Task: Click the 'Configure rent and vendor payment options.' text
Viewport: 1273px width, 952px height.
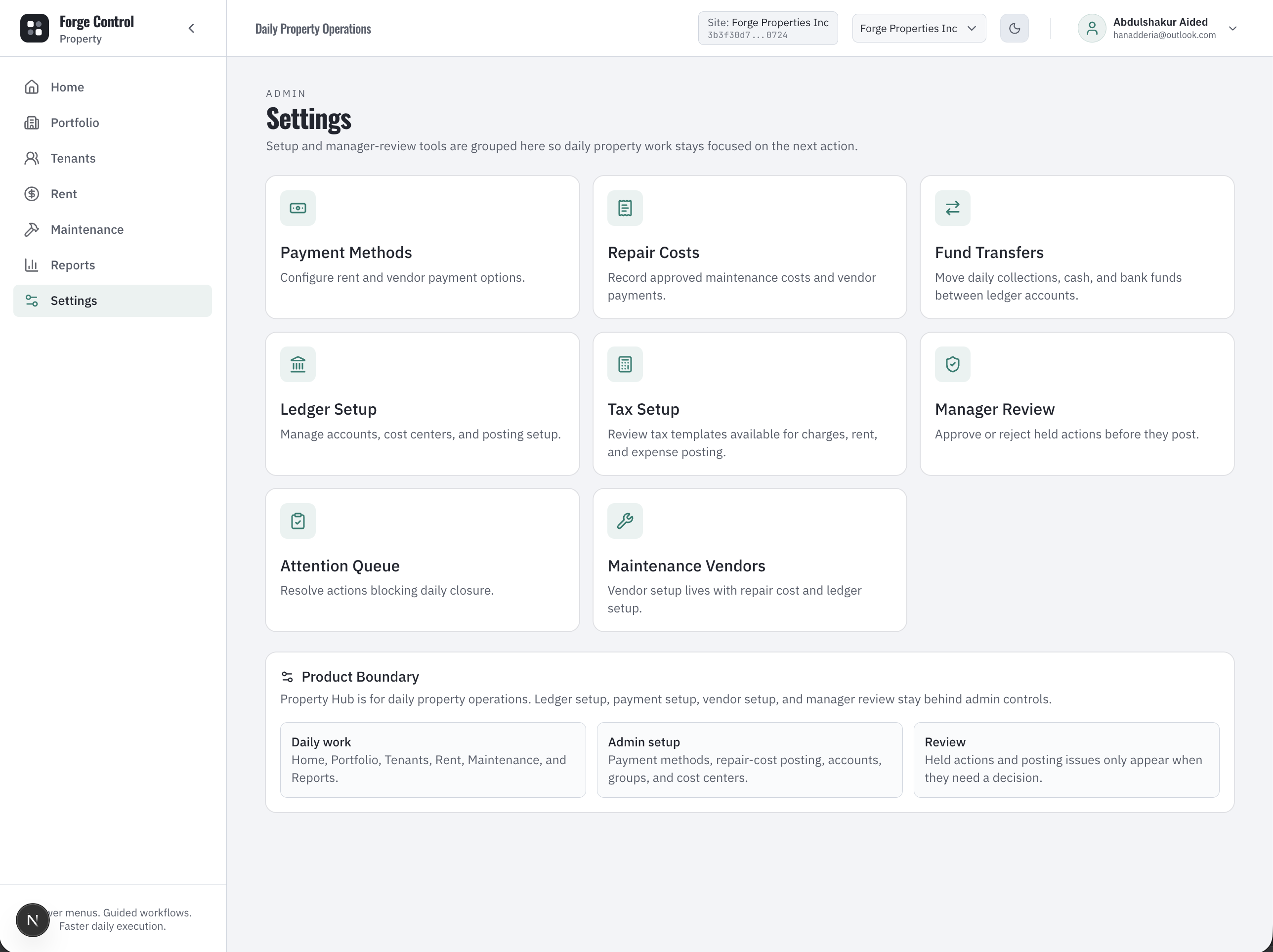Action: 402,277
